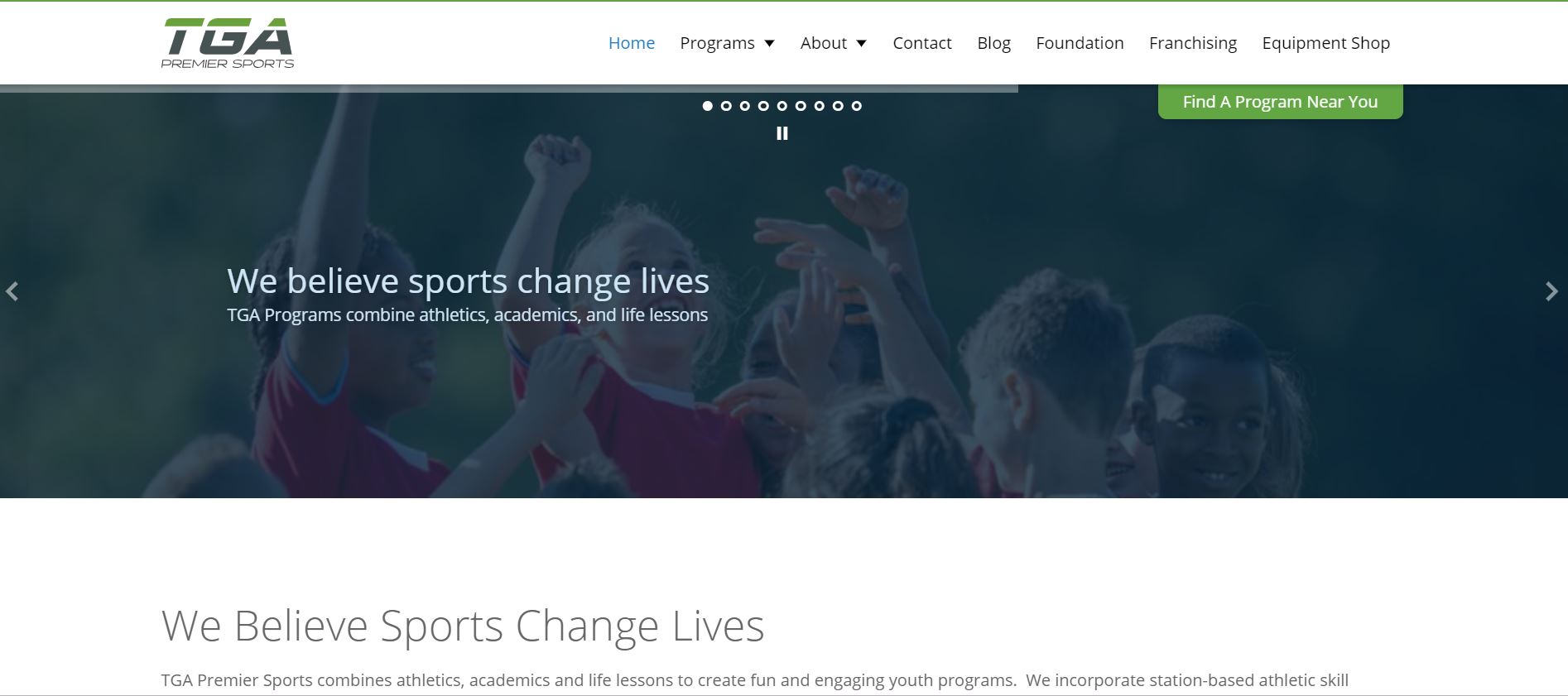Click Find A Program Near You button
Image resolution: width=1568 pixels, height=696 pixels.
(1280, 102)
